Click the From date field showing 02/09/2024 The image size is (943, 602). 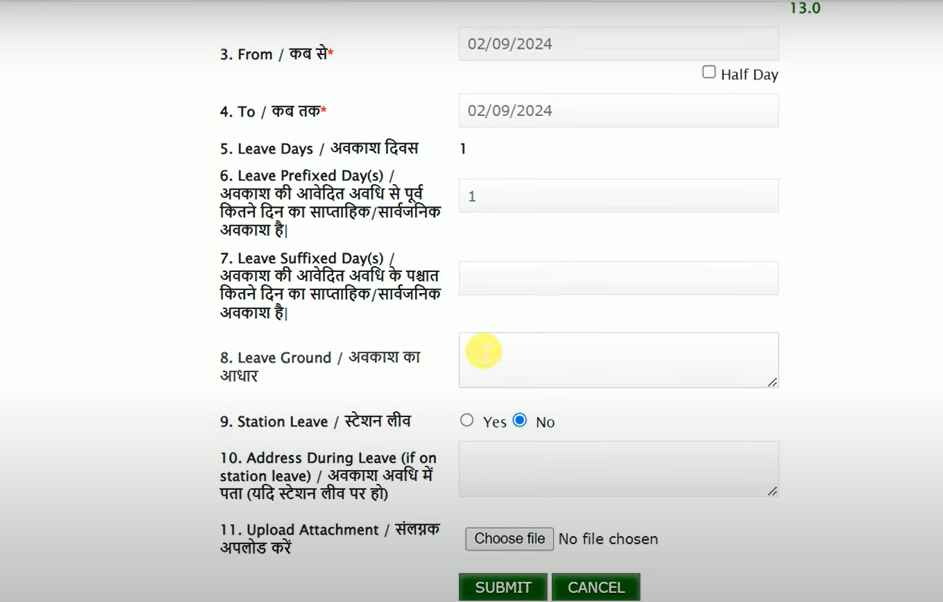coord(618,44)
